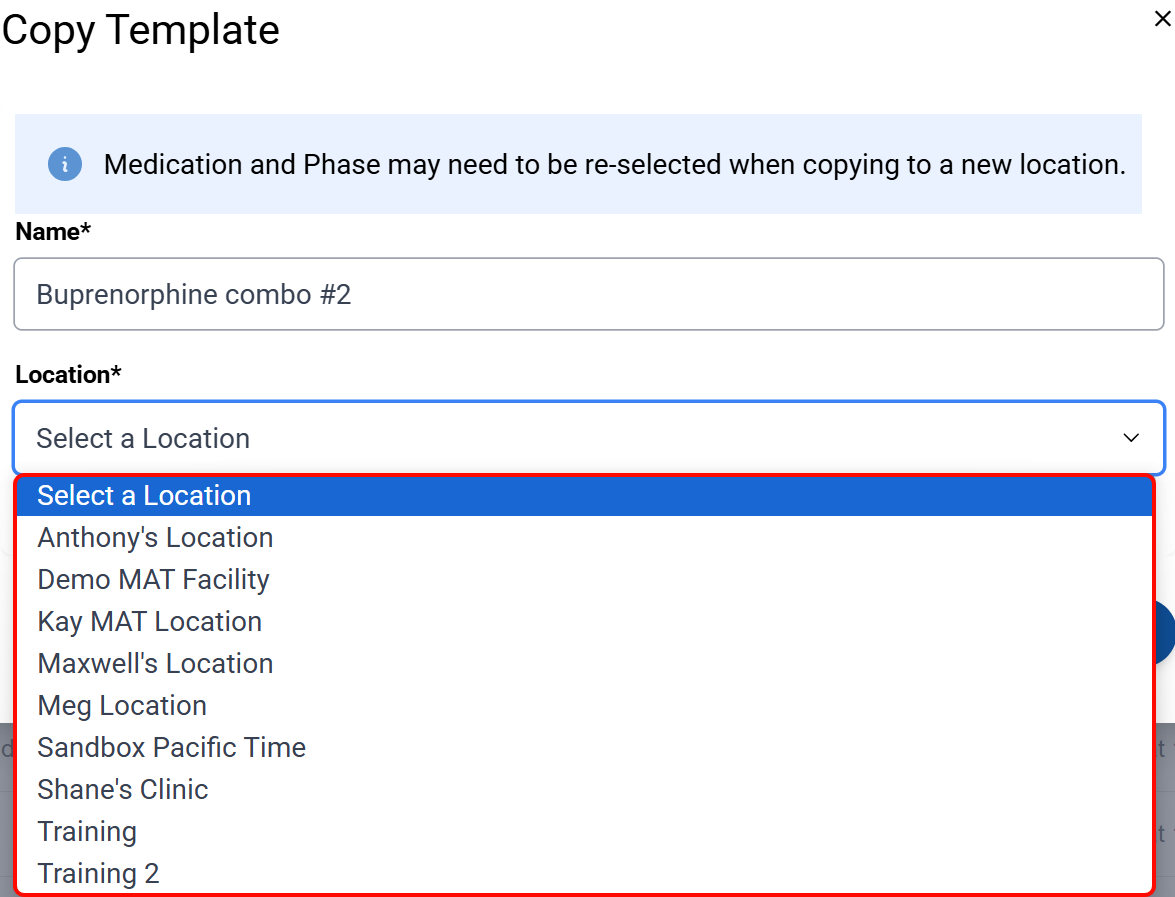Click the Location dropdown chevron arrow
Image resolution: width=1175 pixels, height=897 pixels.
pos(1131,438)
